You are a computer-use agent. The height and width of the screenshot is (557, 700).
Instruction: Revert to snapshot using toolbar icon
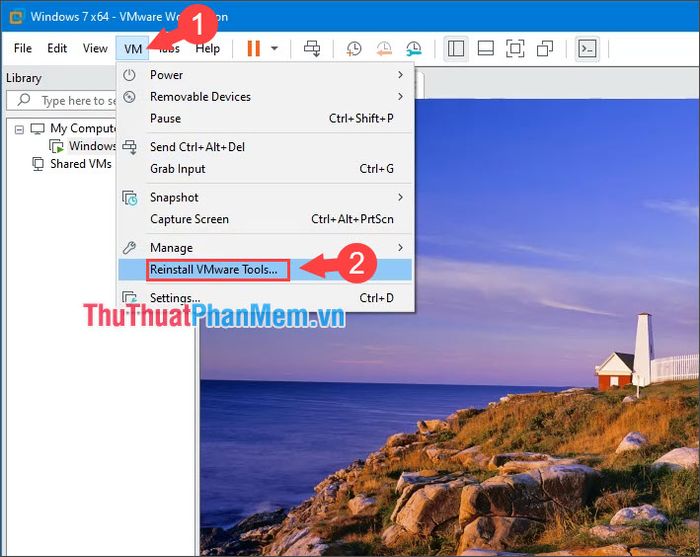(383, 48)
